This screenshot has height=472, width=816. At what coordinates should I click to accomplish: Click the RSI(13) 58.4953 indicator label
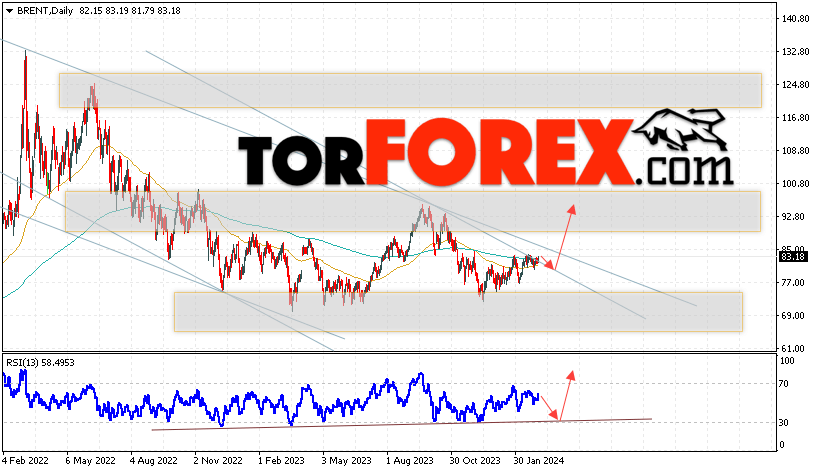[x=40, y=363]
